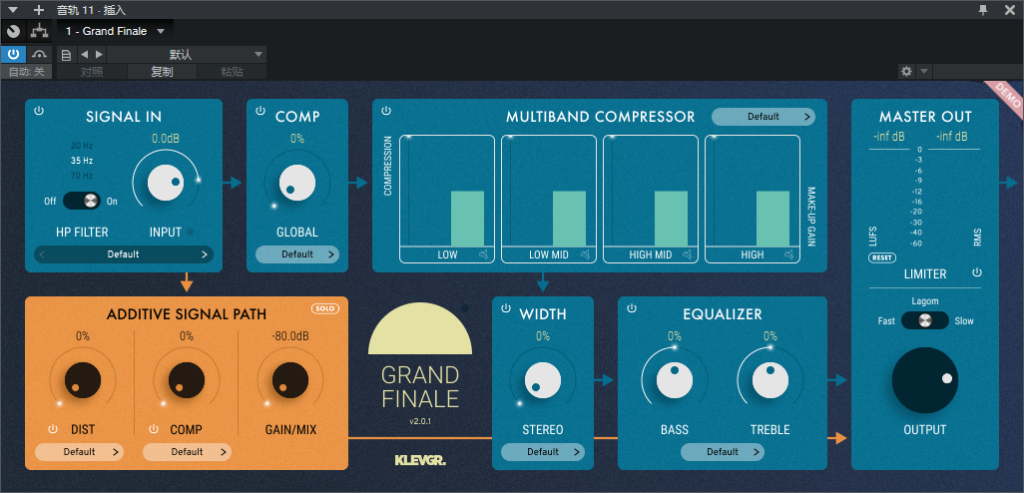Mute the HIGH band speaker icon

[789, 255]
